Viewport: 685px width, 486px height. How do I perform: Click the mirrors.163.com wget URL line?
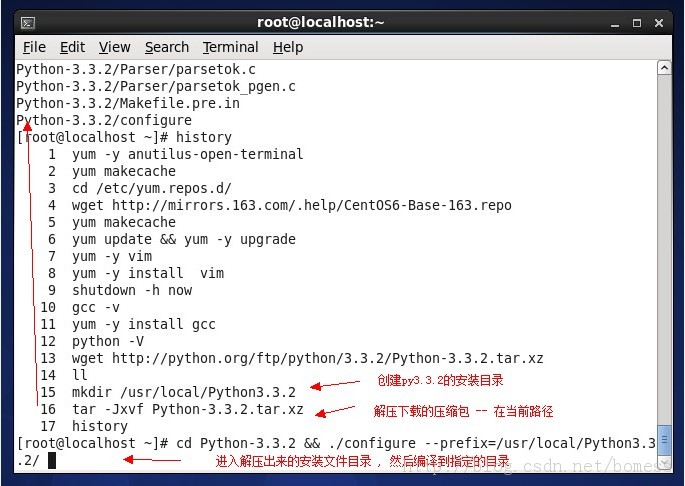[292, 205]
